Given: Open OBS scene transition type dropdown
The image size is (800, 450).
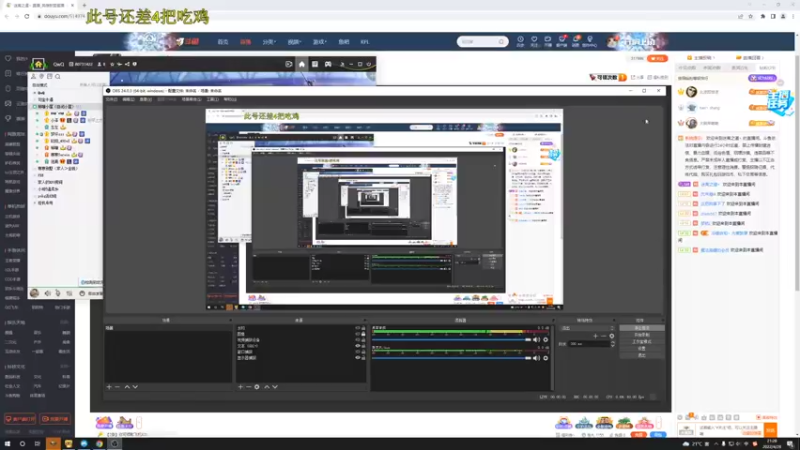Looking at the screenshot, I should (587, 328).
